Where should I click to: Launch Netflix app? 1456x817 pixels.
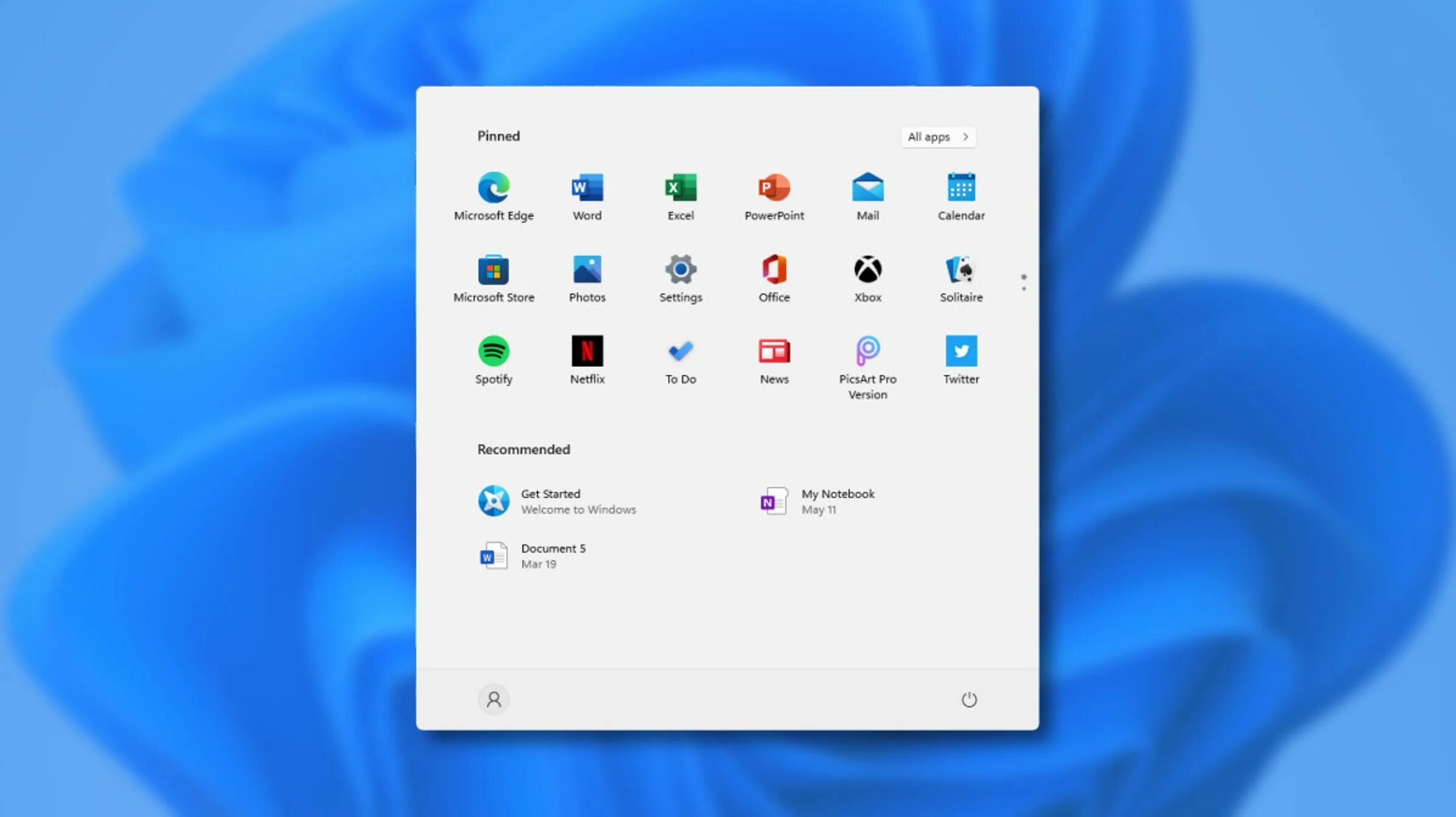[x=587, y=358]
